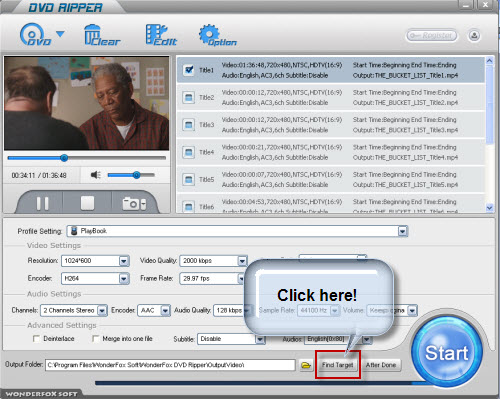Open the Volume dropdown arrow

412,311
